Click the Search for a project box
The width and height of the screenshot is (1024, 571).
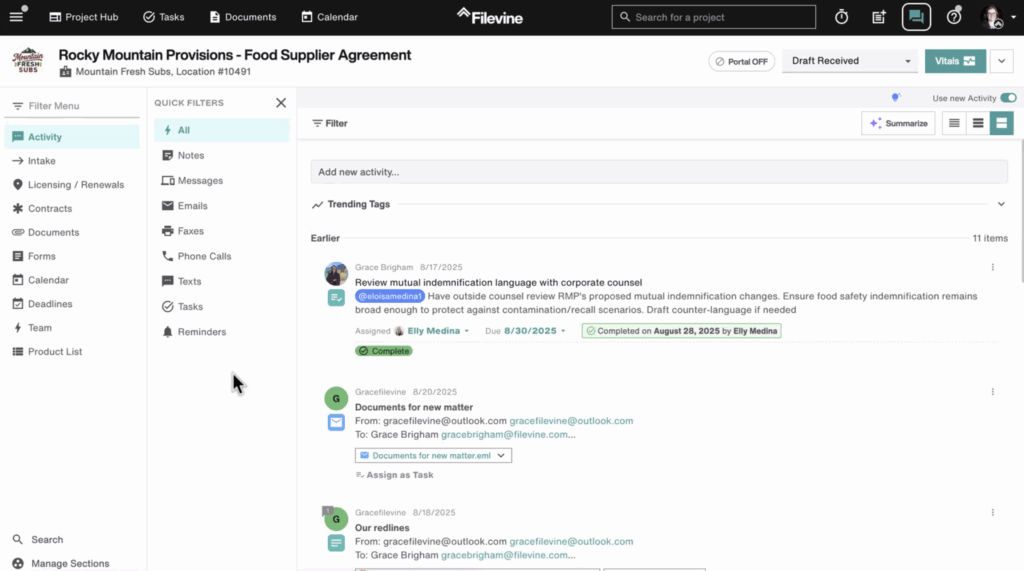click(x=714, y=17)
